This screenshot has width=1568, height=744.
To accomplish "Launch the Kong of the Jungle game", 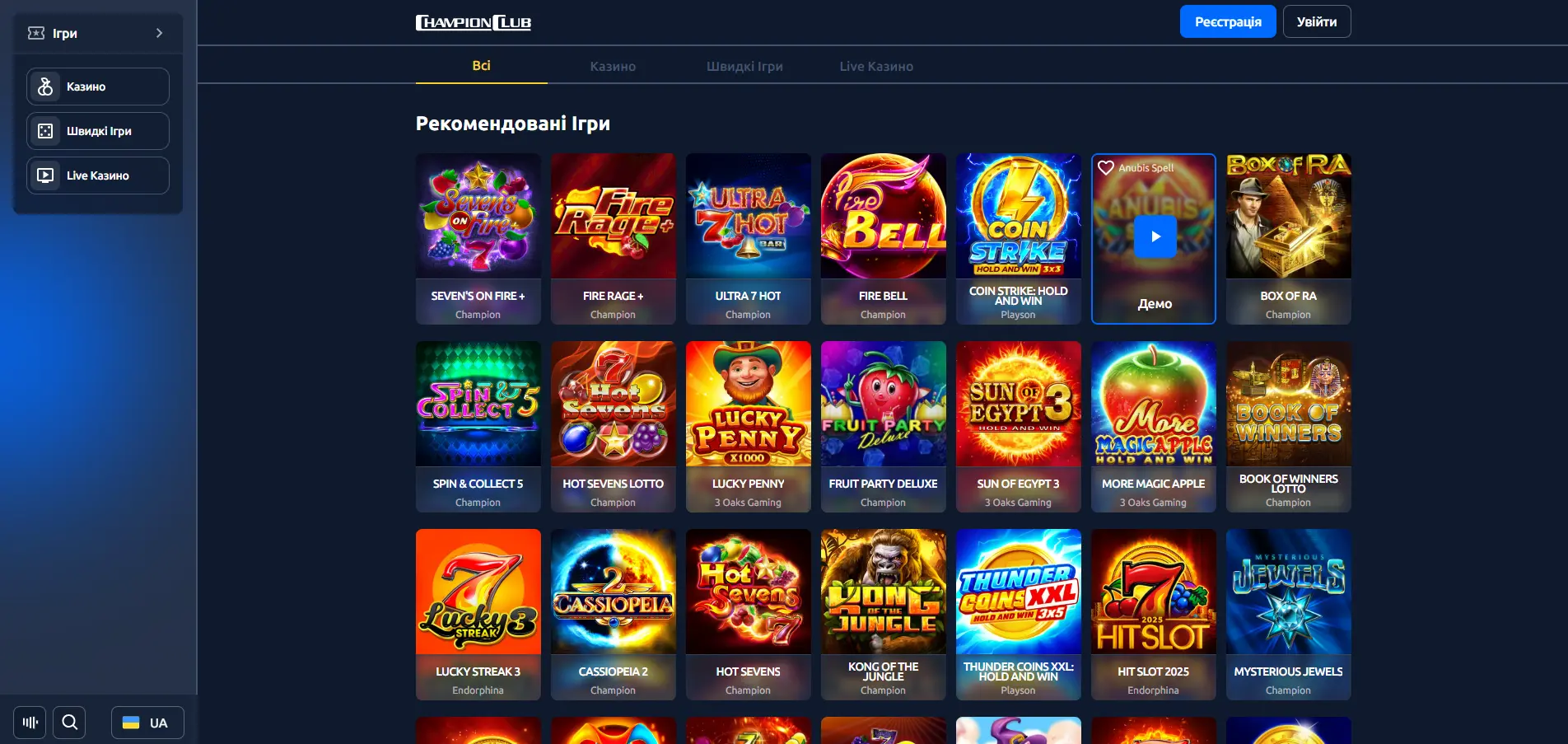I will (x=884, y=615).
